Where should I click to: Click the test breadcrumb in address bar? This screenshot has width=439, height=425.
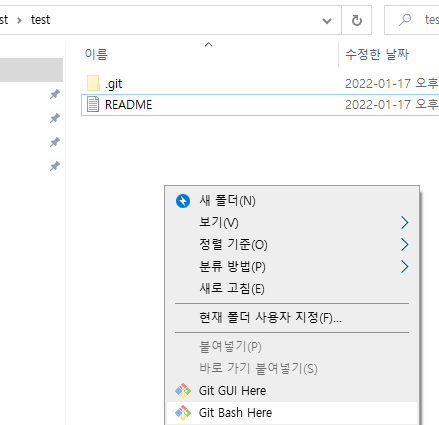[x=40, y=20]
